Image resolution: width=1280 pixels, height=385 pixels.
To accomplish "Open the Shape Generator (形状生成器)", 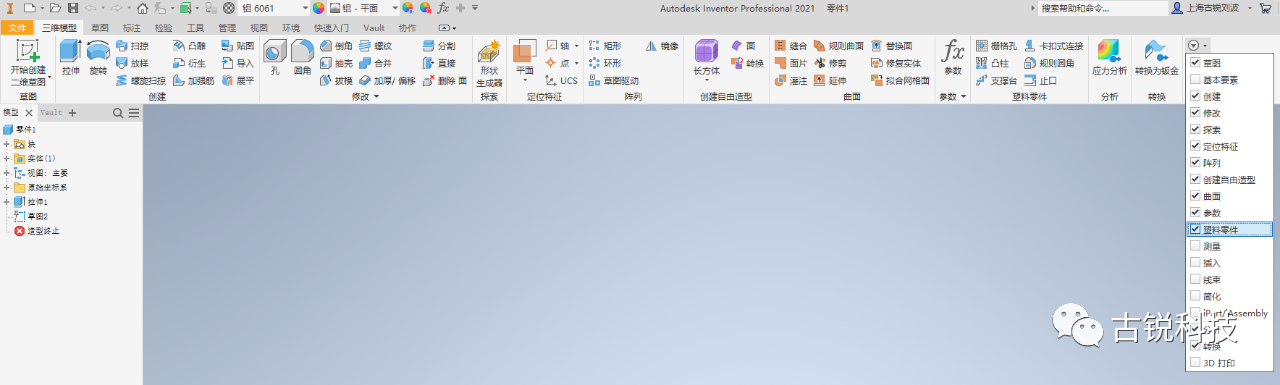I will click(x=489, y=63).
